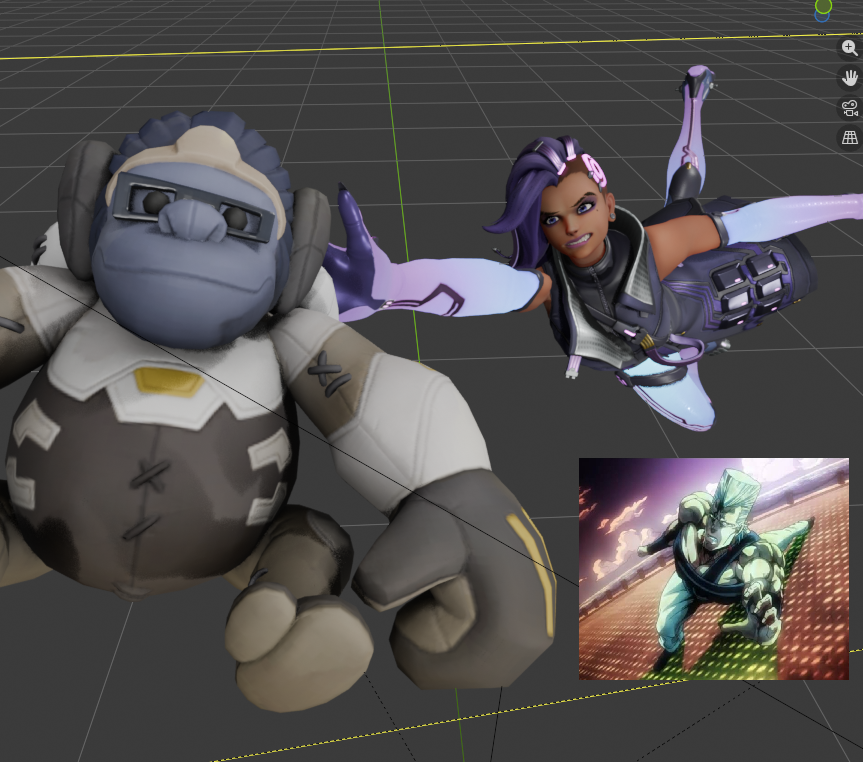
Task: Click the green Y-axis gizmo circle
Action: click(x=823, y=6)
